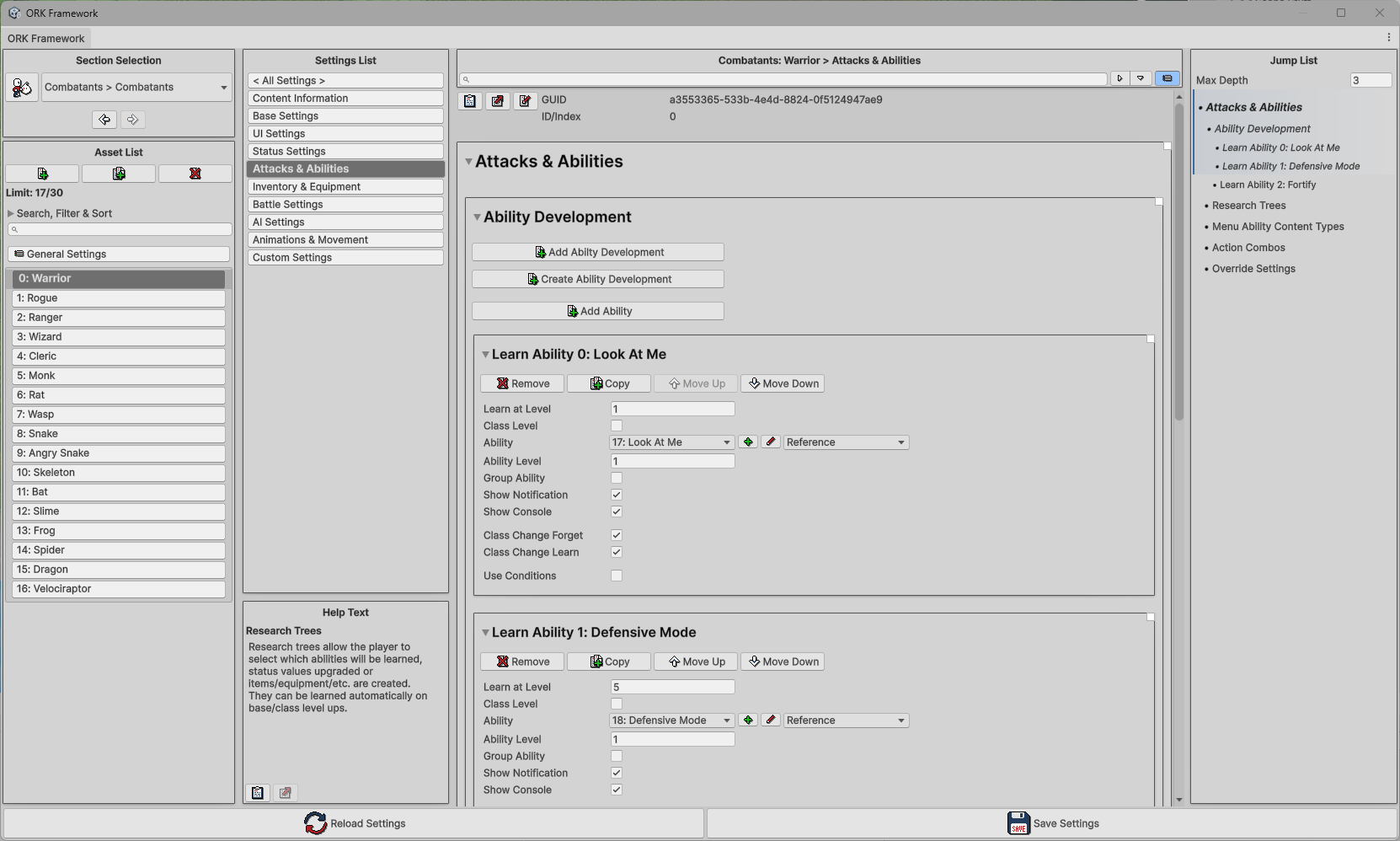Click the clipboard icon next to GUID
Screen dimensions: 1400x841
pos(470,101)
